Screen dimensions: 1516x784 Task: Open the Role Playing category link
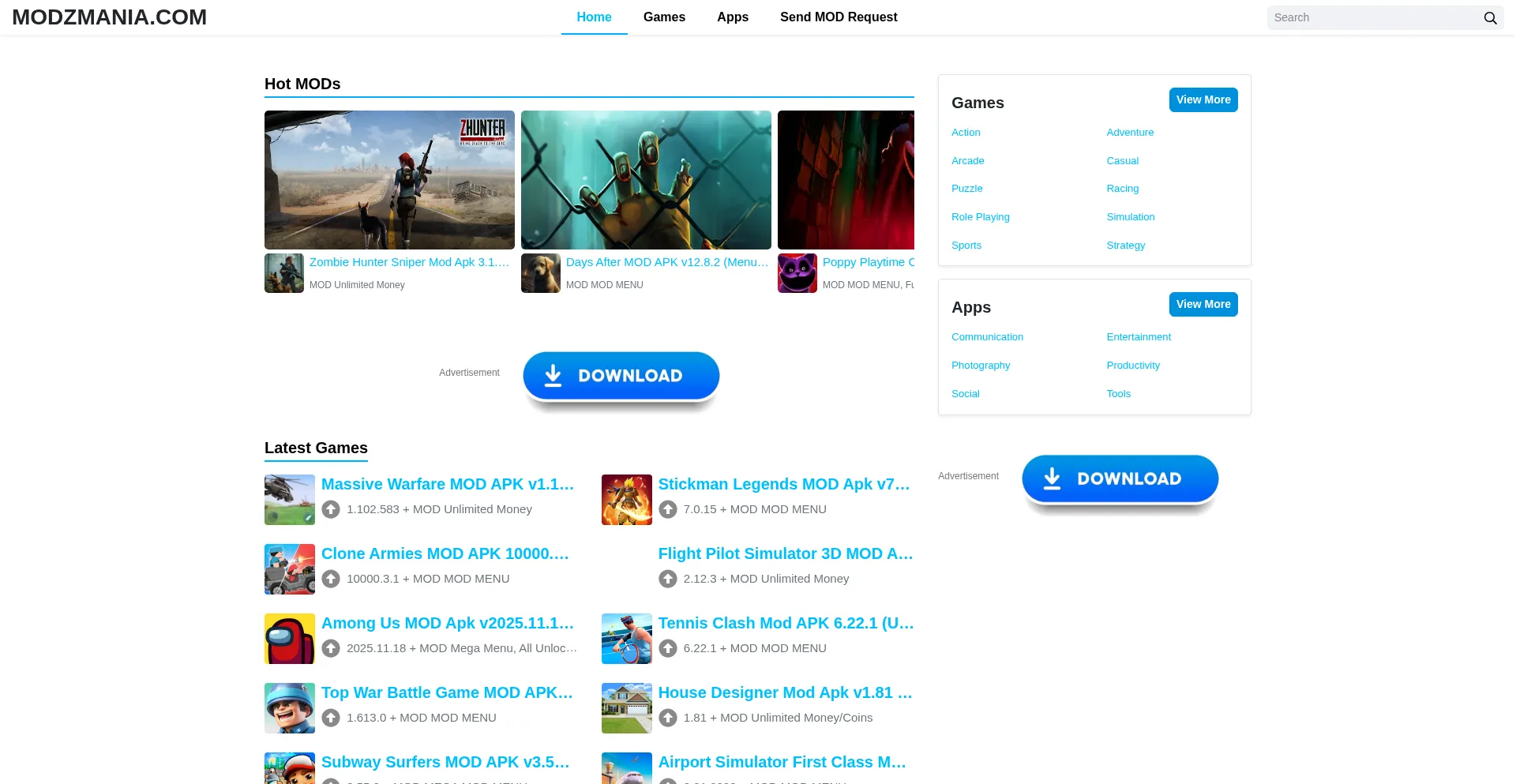coord(980,217)
